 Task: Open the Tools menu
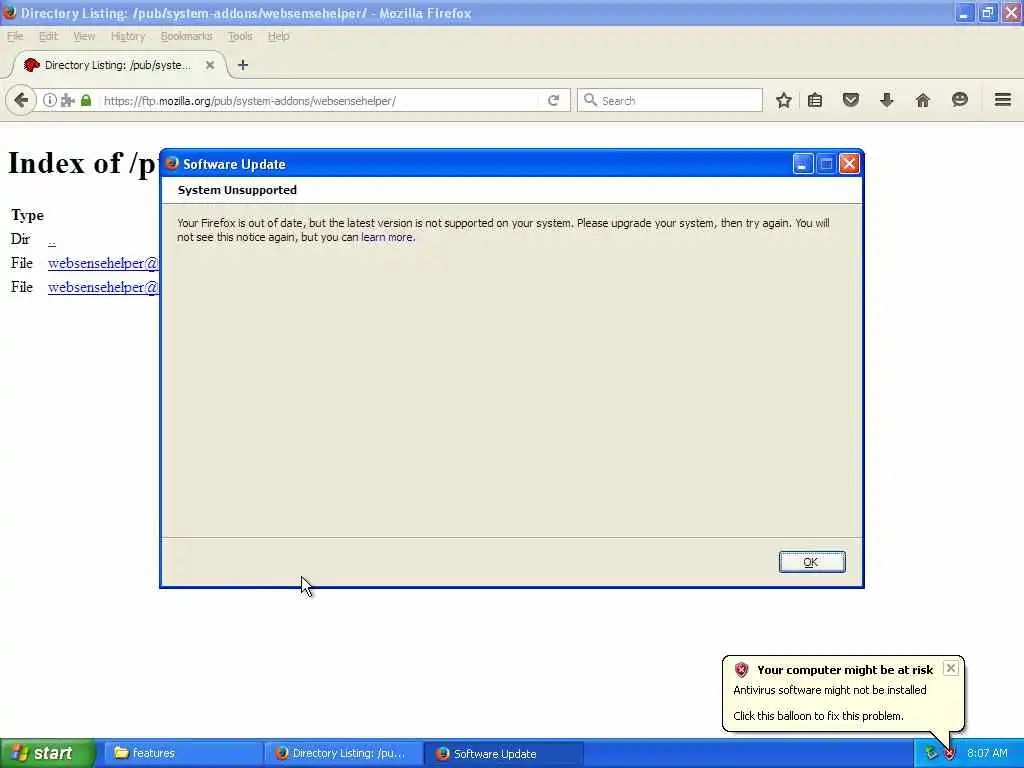[x=240, y=36]
